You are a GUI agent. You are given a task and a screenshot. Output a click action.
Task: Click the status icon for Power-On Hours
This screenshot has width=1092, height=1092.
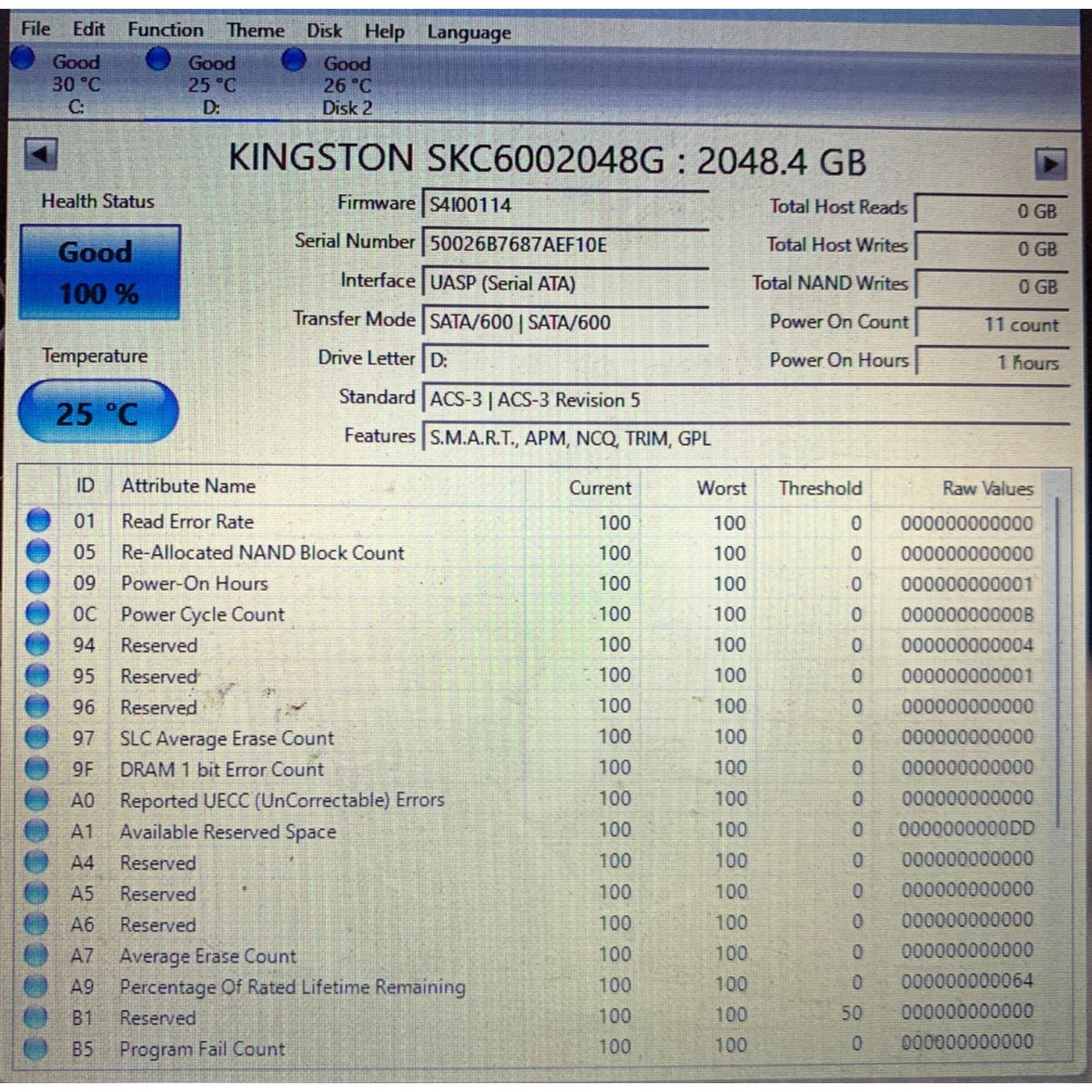37,582
